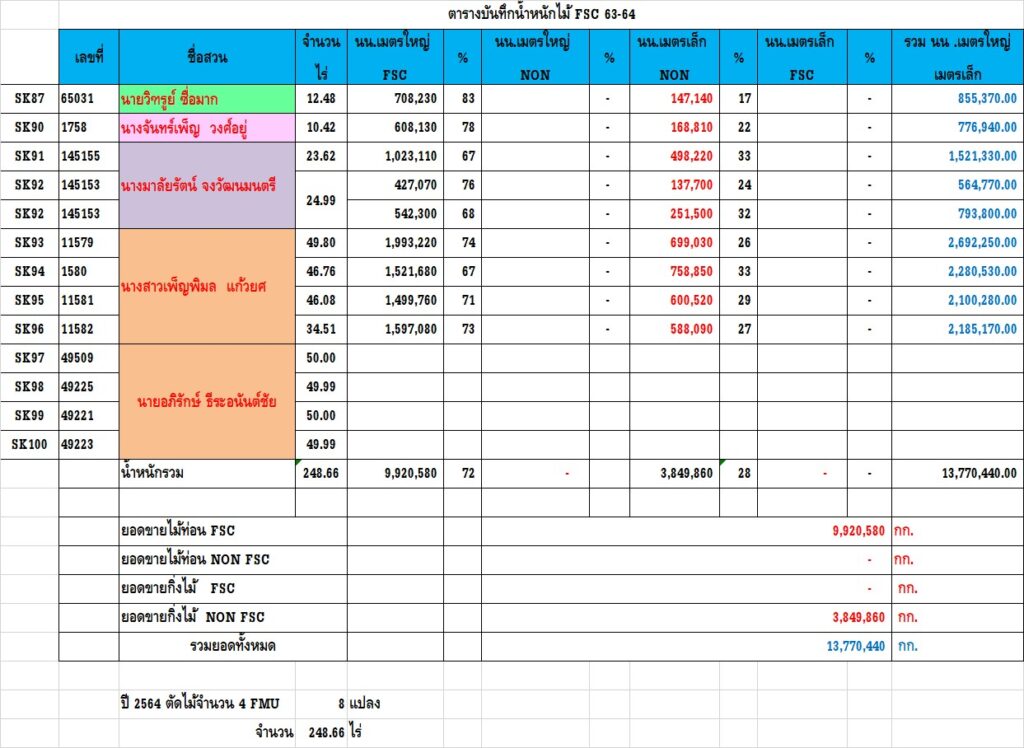Click FSC weight 708,230
1024x748 pixels.
395,99
